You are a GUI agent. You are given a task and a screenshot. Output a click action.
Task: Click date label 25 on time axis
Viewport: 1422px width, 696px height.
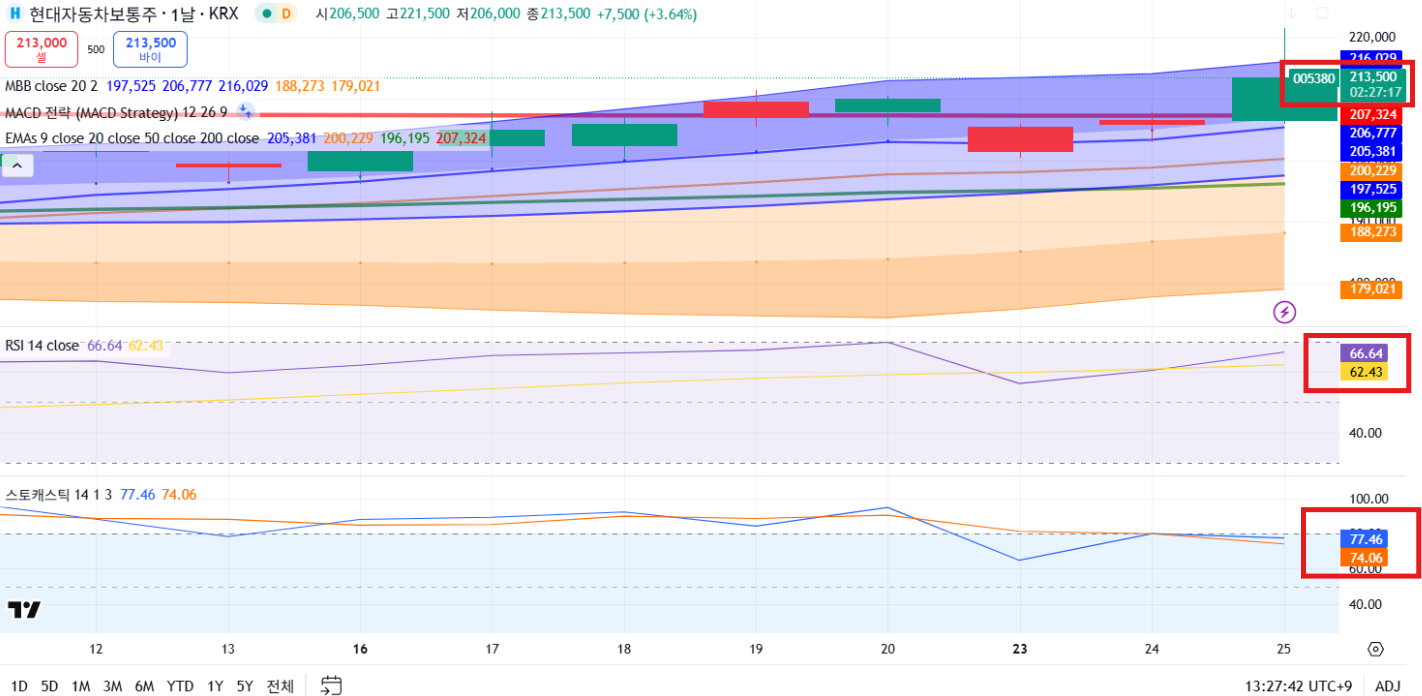1284,649
